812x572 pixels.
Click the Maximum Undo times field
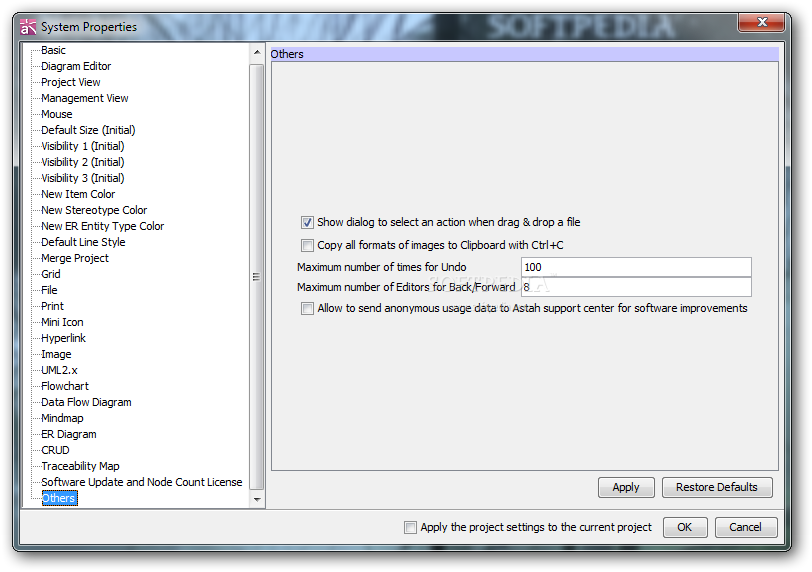pyautogui.click(x=636, y=267)
